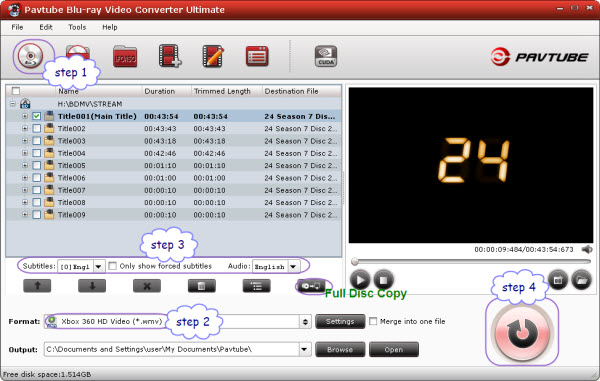Toggle CUDA acceleration icon
This screenshot has width=600, height=381.
(x=326, y=56)
